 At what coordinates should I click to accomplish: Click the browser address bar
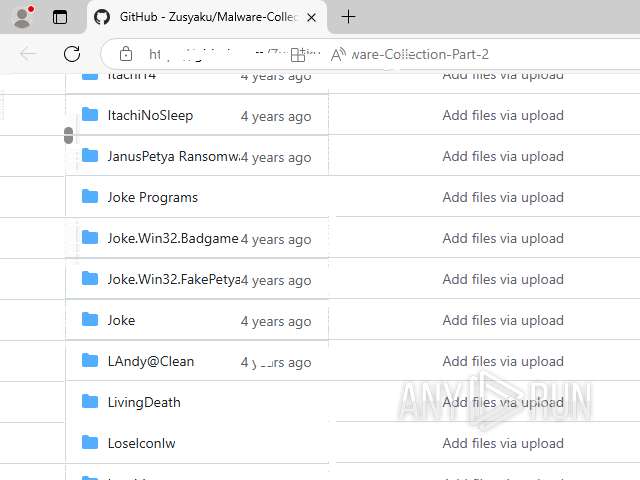click(x=371, y=54)
